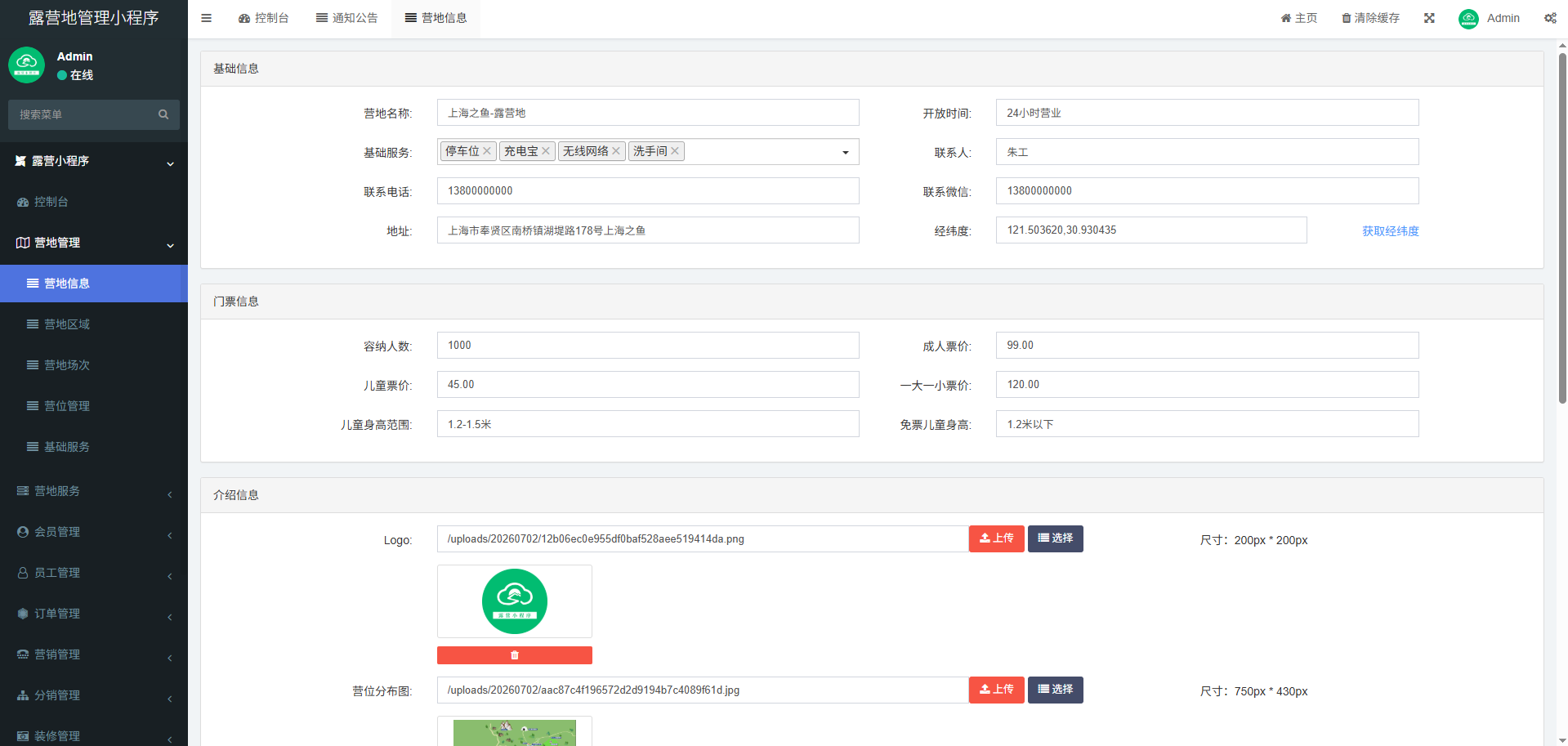The width and height of the screenshot is (1568, 746).
Task: Click the sidebar Admin profile avatar
Action: (26, 65)
